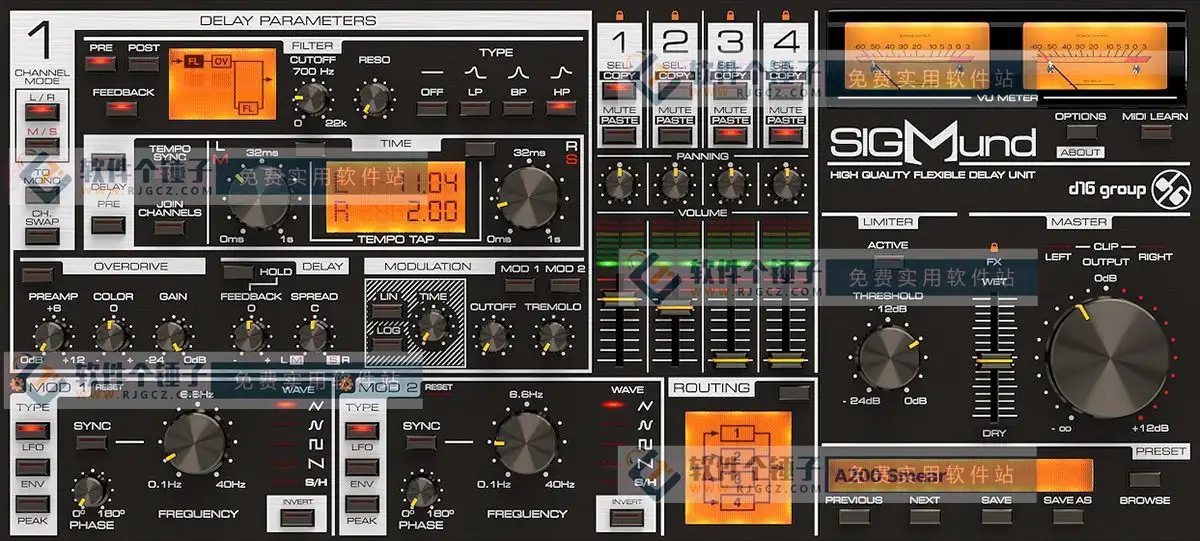Click the tempo tap orange time display
Viewport: 1200px width, 541px height.
395,196
